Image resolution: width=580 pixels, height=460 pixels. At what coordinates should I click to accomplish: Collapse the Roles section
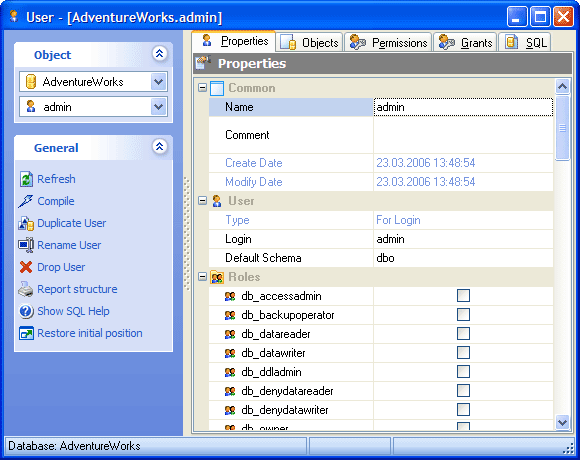click(202, 277)
